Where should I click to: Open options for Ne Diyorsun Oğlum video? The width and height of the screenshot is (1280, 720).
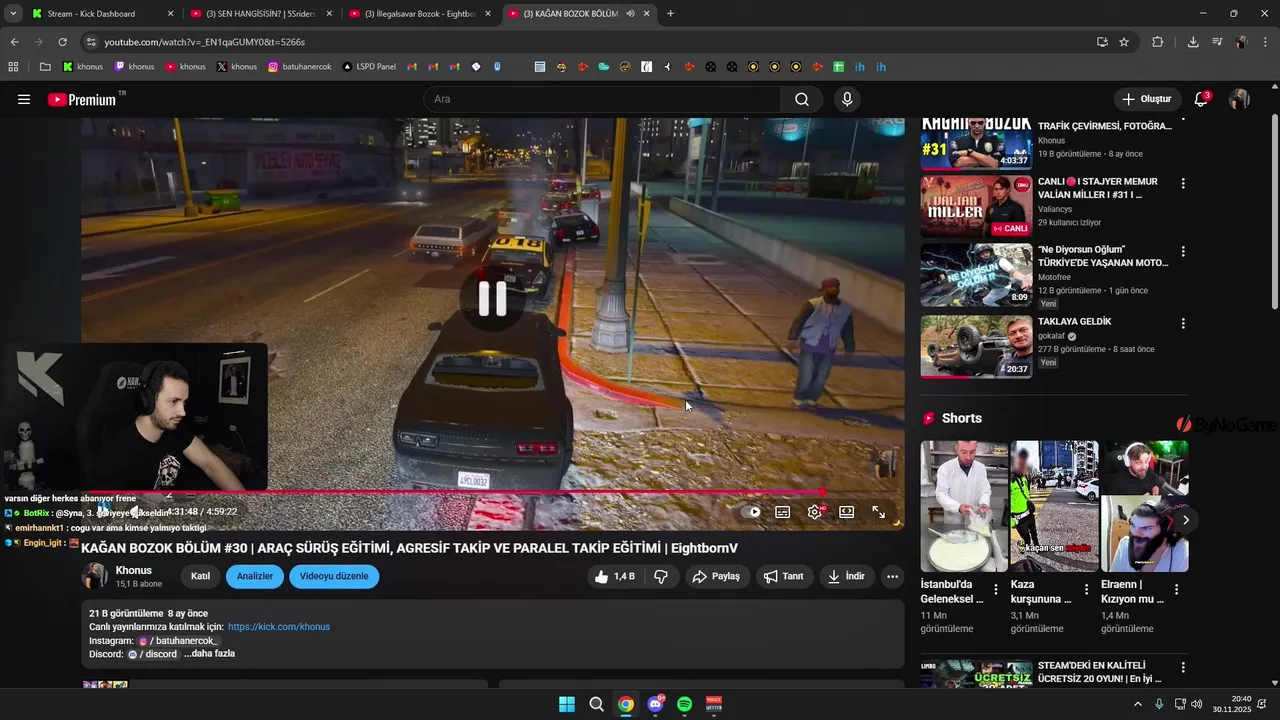pyautogui.click(x=1183, y=252)
